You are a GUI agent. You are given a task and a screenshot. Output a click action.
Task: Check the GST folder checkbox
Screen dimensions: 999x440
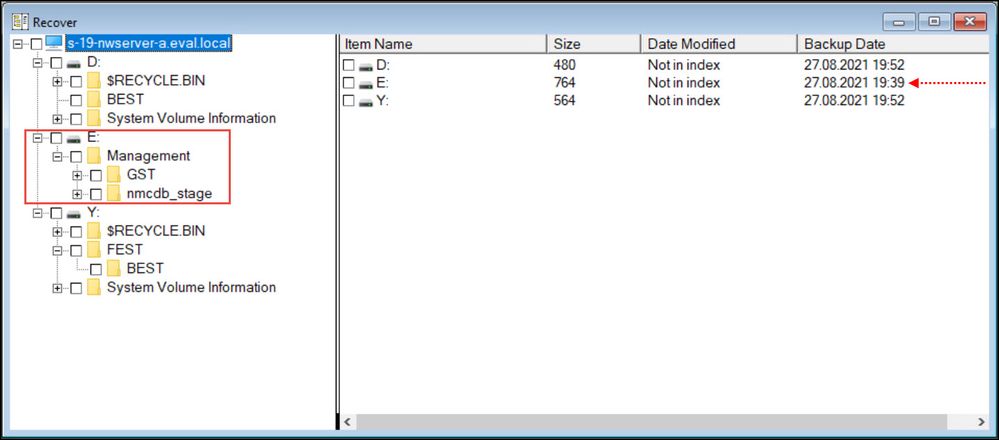click(x=96, y=175)
